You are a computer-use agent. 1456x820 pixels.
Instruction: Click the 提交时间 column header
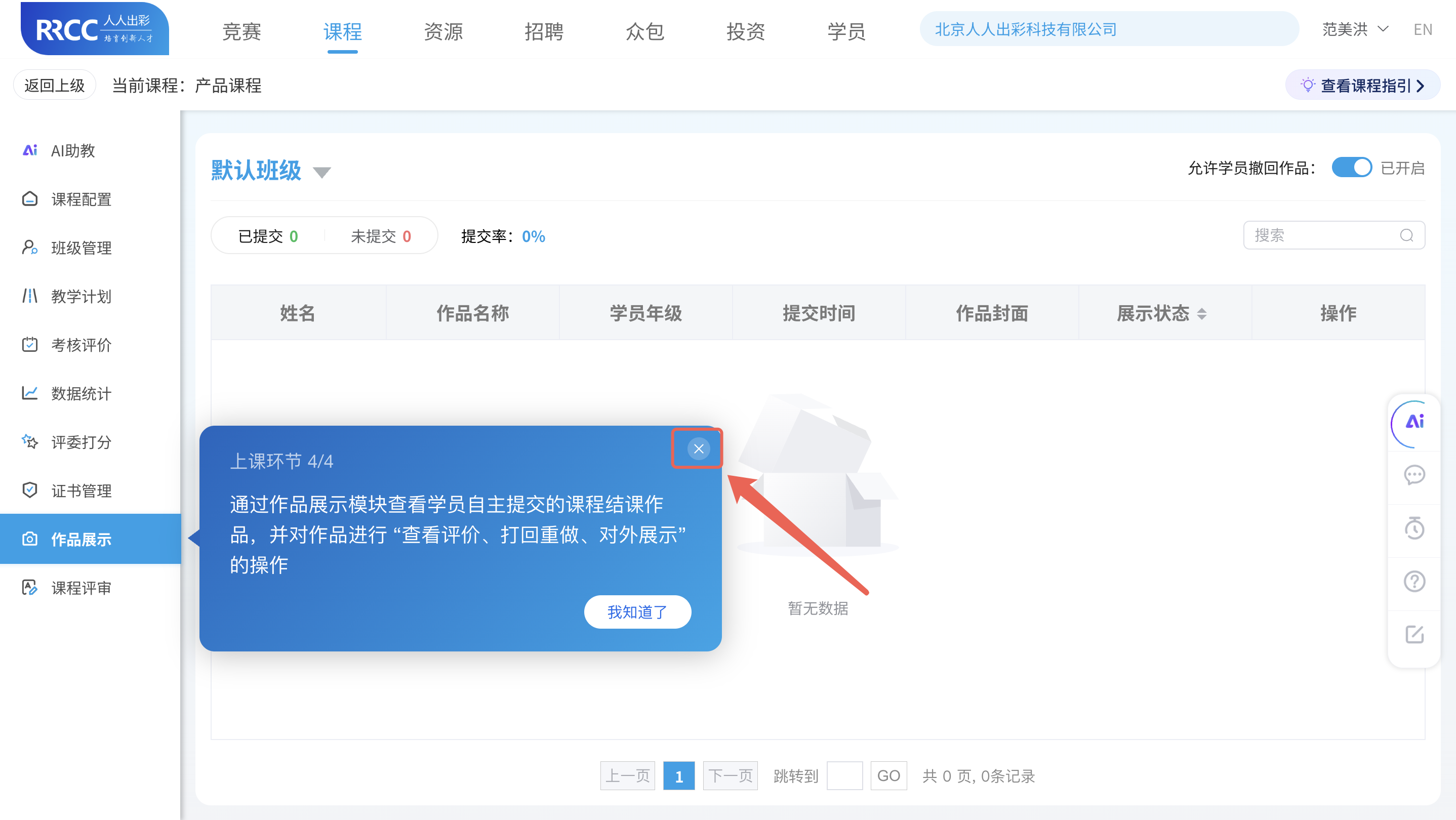pyautogui.click(x=819, y=312)
